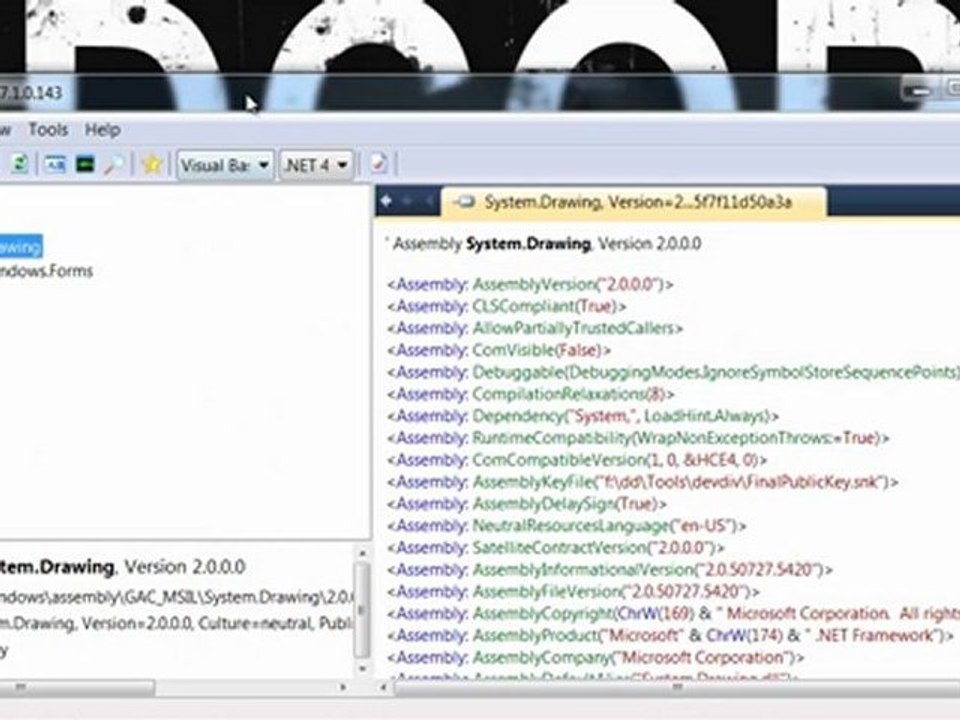Open the Help menu

[x=102, y=130]
